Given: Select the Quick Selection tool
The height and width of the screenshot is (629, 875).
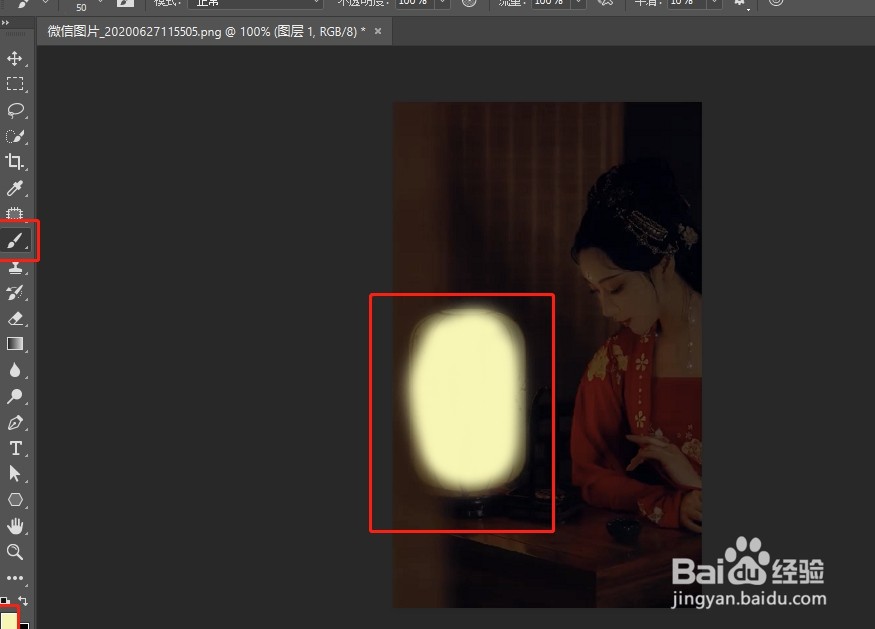Looking at the screenshot, I should [x=15, y=136].
